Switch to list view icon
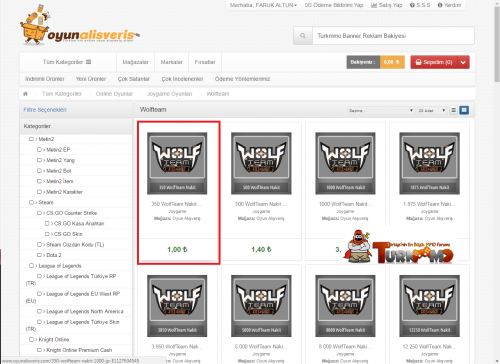This screenshot has width=500, height=364. tap(453, 110)
